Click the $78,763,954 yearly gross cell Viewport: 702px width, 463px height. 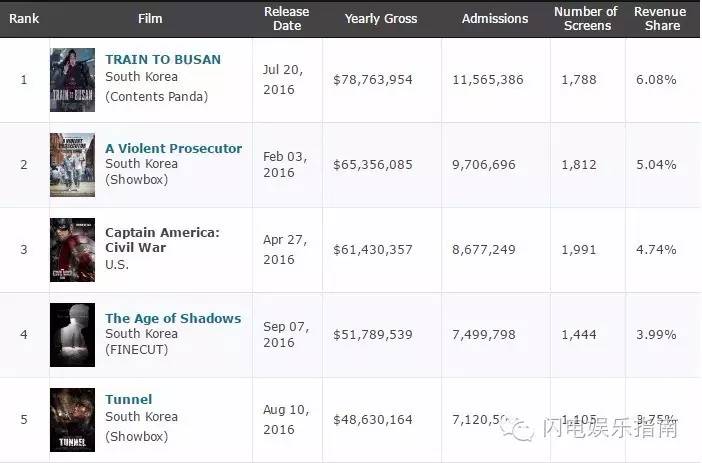(384, 79)
